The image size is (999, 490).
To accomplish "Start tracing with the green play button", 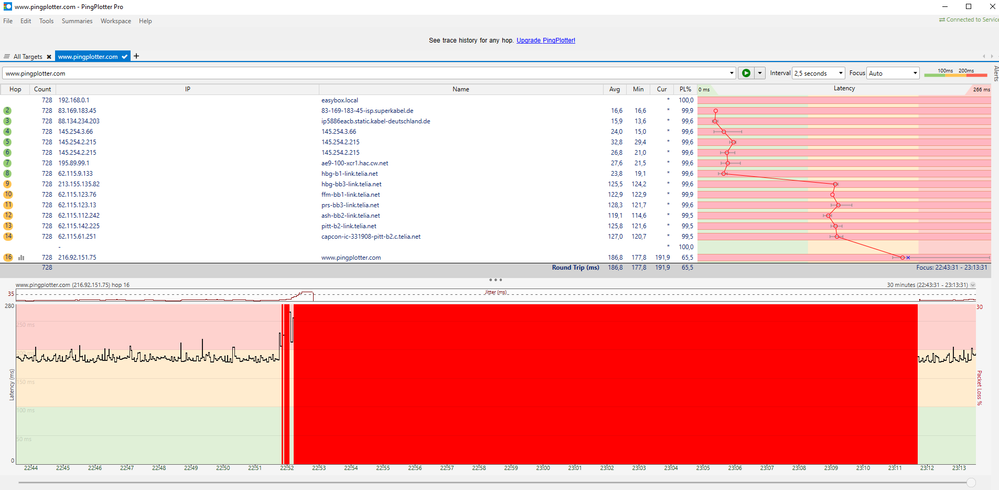I will pyautogui.click(x=745, y=73).
